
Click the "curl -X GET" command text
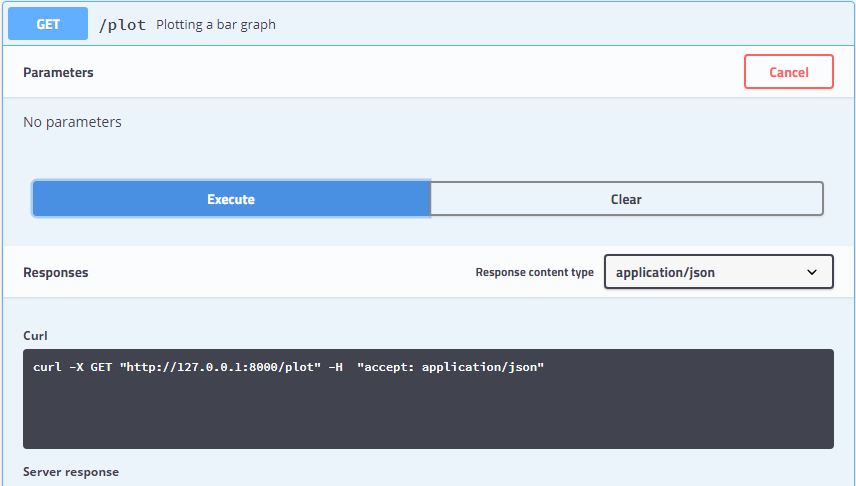point(72,367)
